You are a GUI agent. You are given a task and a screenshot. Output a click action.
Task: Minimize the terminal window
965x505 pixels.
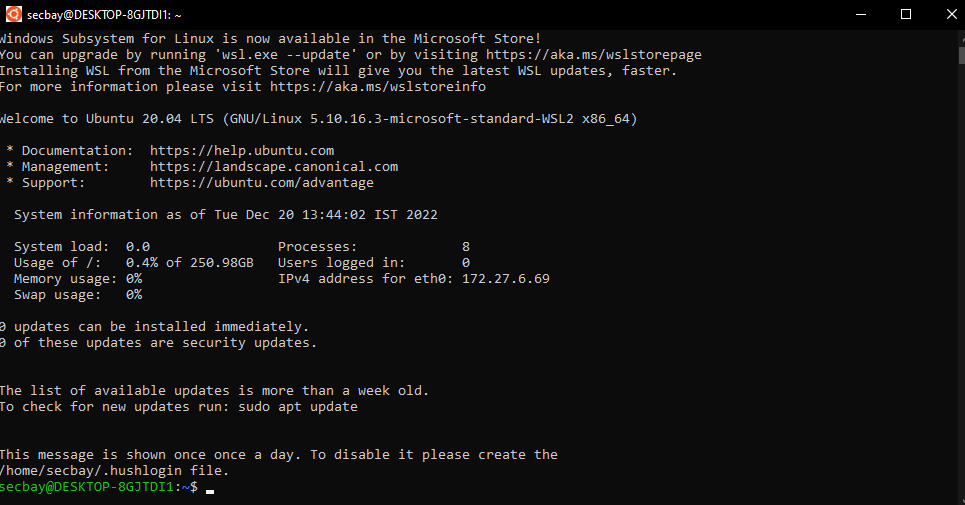(x=859, y=14)
